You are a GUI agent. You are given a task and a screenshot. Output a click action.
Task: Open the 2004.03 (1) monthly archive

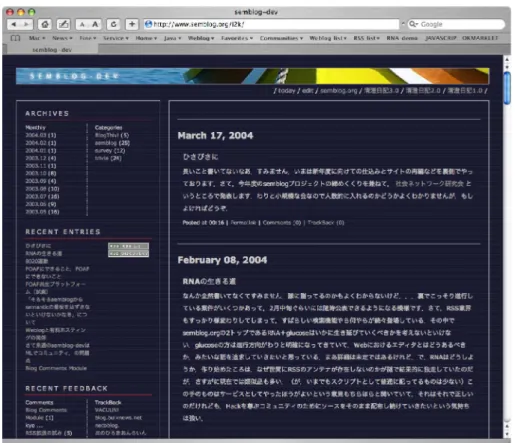41,135
